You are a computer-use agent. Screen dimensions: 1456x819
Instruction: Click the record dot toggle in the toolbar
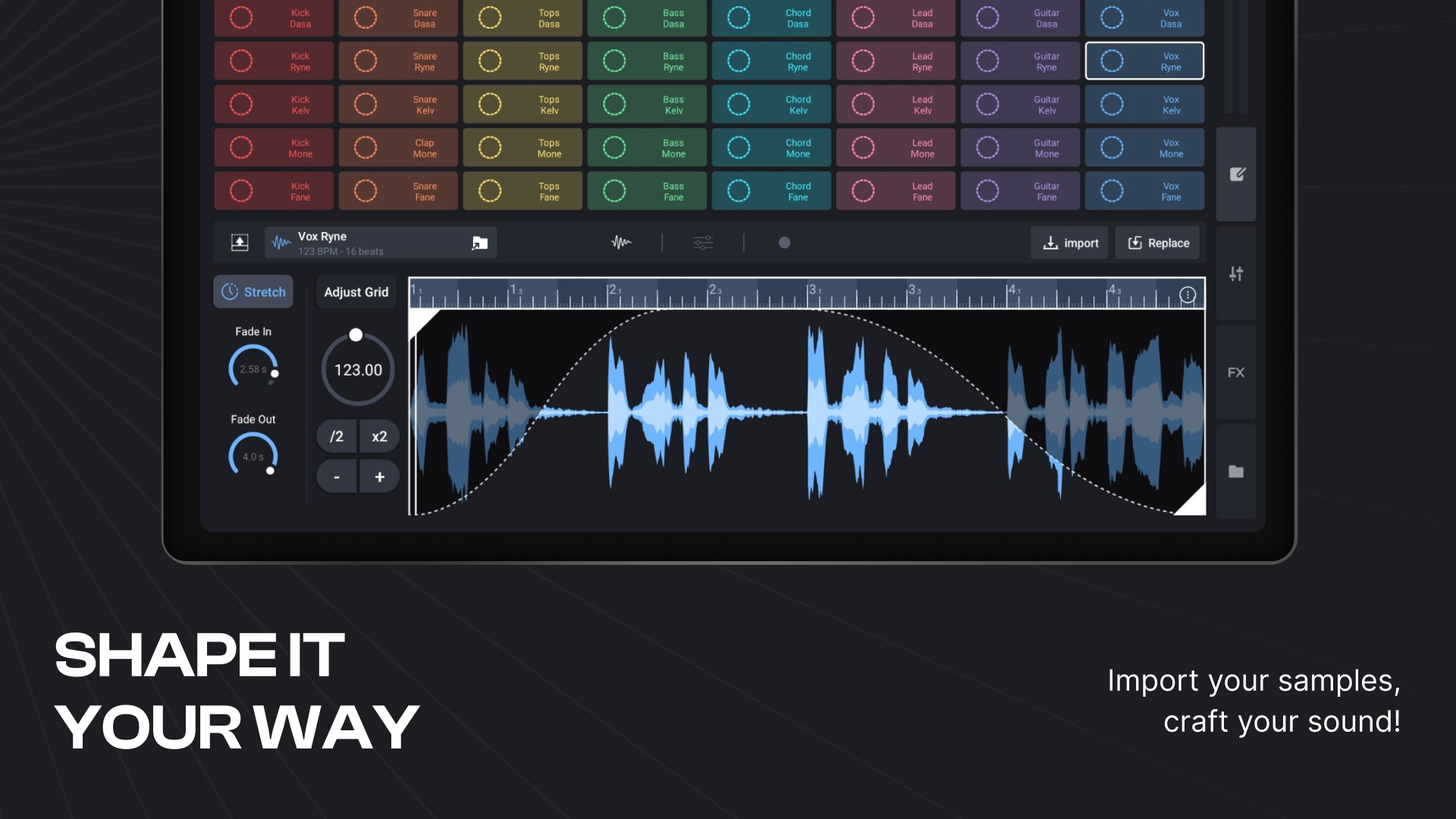pyautogui.click(x=785, y=243)
